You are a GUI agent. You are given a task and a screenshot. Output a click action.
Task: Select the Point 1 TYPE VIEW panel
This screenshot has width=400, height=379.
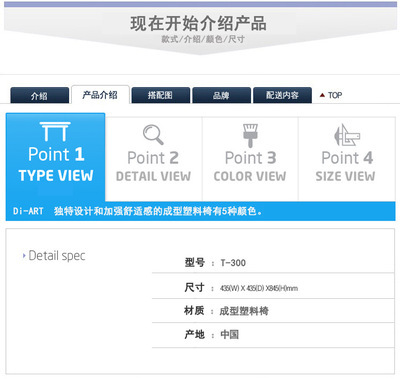56,157
